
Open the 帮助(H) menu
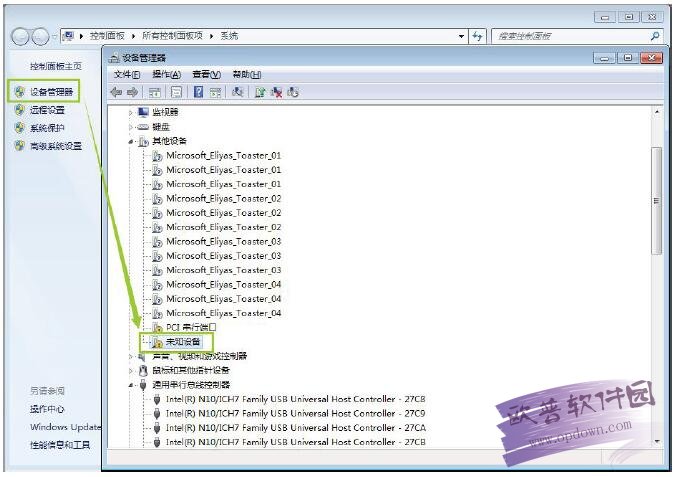[x=247, y=74]
